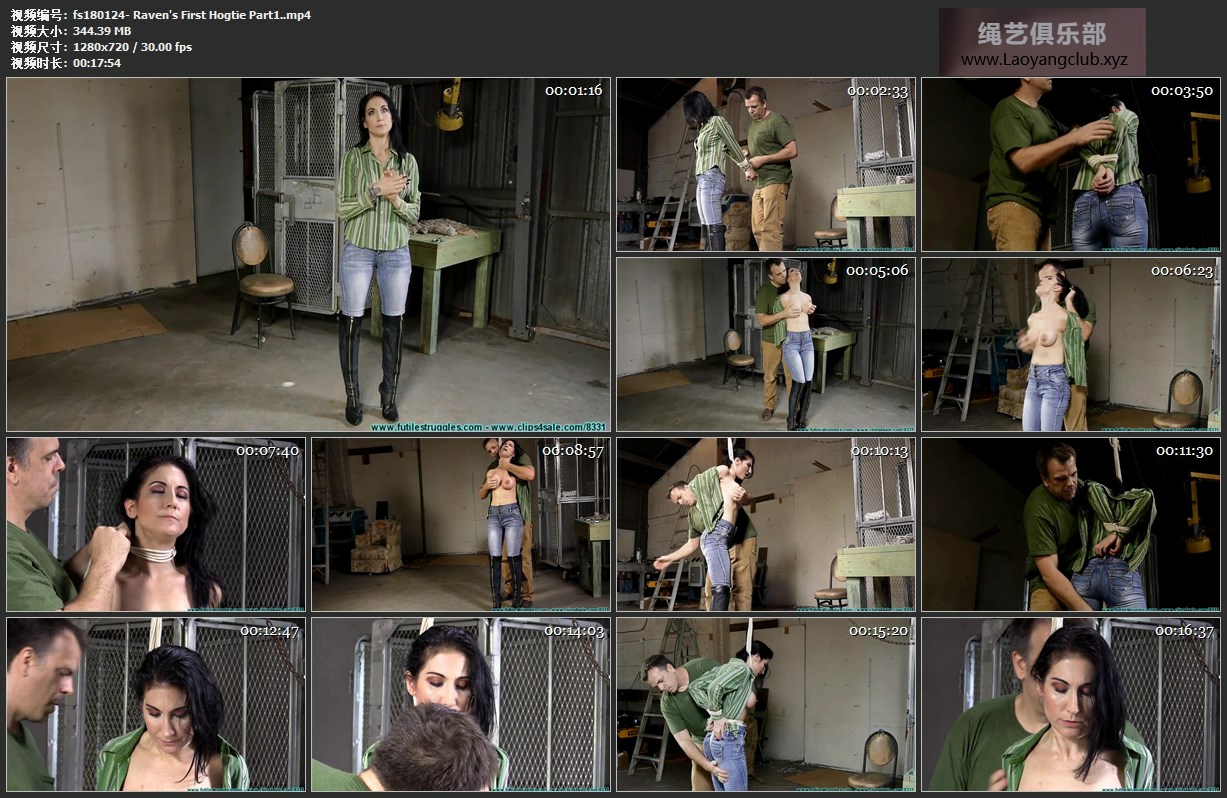Select the last frame at 00:16:37
The width and height of the screenshot is (1227, 798).
(x=1070, y=704)
